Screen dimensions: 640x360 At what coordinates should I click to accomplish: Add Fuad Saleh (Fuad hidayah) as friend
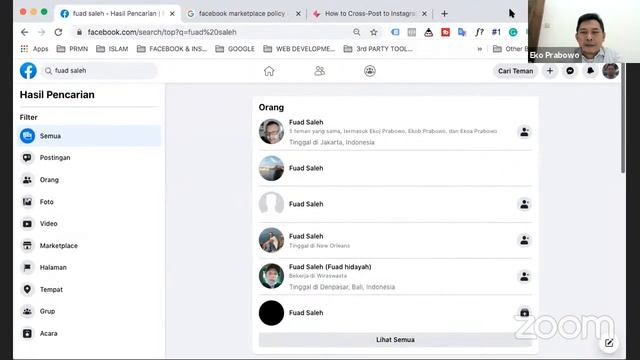tap(524, 277)
